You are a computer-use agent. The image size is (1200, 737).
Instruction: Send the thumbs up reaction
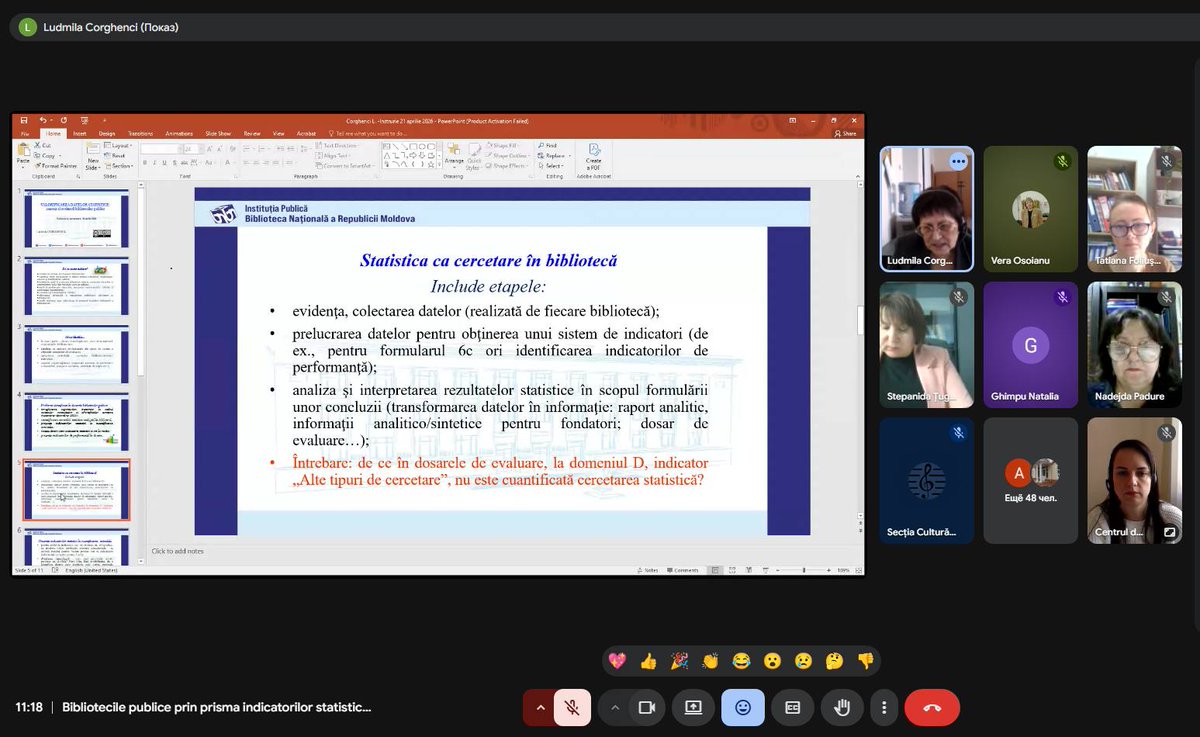(649, 660)
